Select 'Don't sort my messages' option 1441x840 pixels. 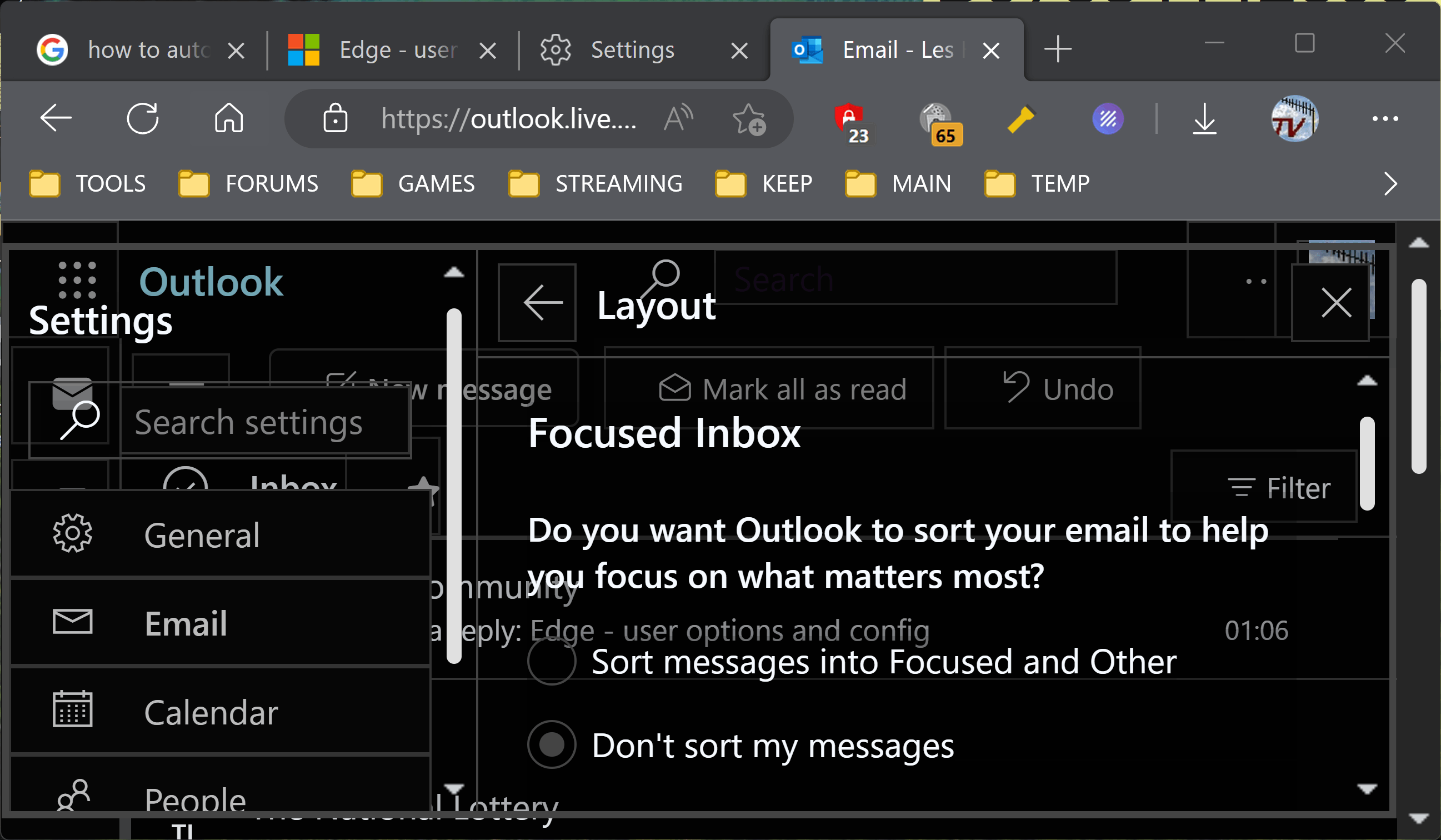tap(552, 745)
